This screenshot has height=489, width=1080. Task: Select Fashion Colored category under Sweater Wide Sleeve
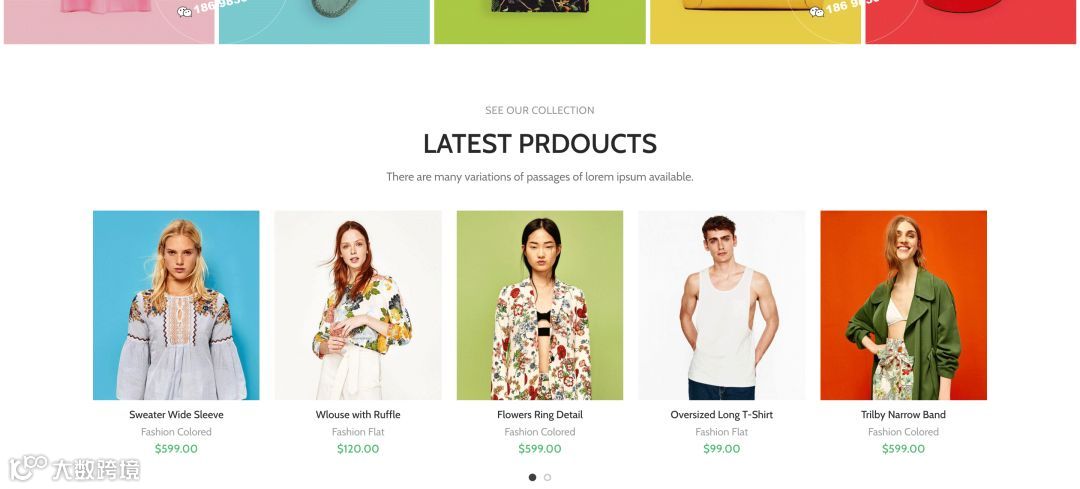tap(176, 432)
